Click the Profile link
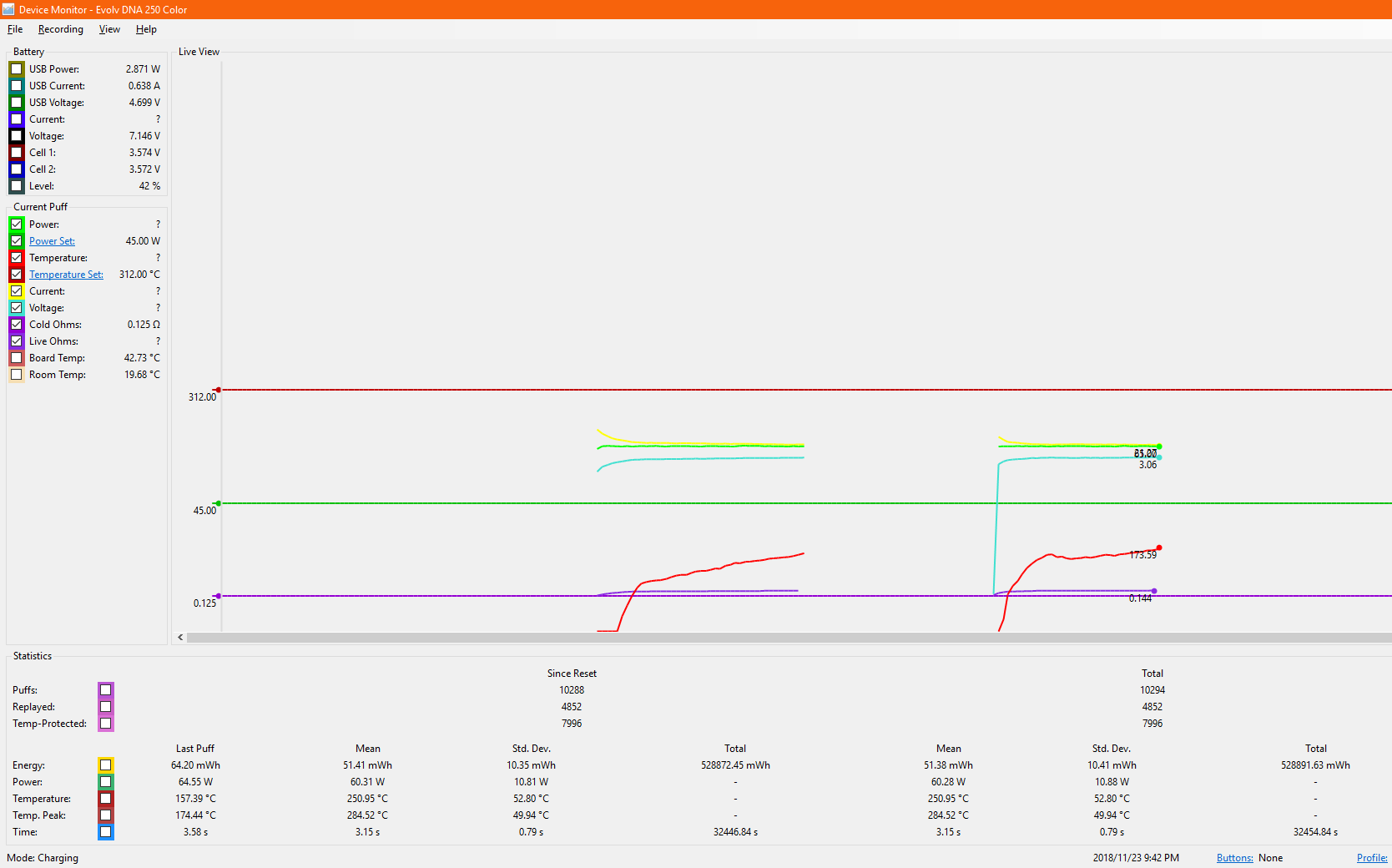 (x=1371, y=858)
